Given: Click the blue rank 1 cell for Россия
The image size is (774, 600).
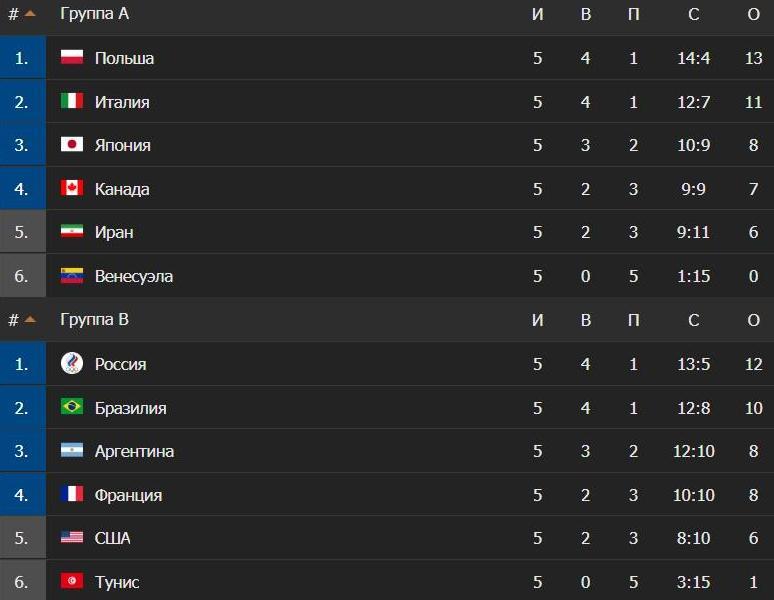Looking at the screenshot, I should coord(23,364).
